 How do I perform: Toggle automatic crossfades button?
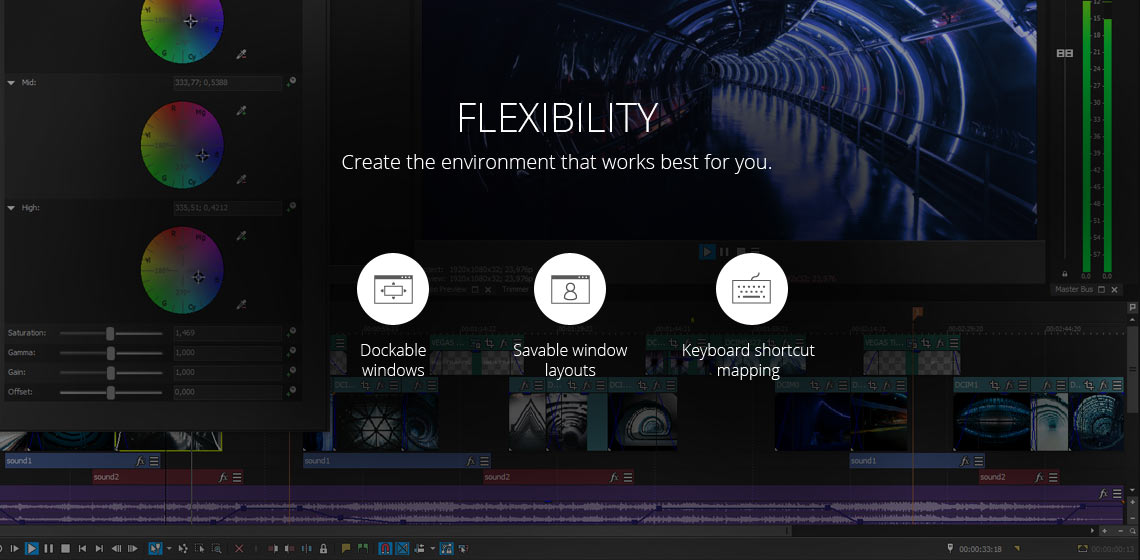click(402, 548)
